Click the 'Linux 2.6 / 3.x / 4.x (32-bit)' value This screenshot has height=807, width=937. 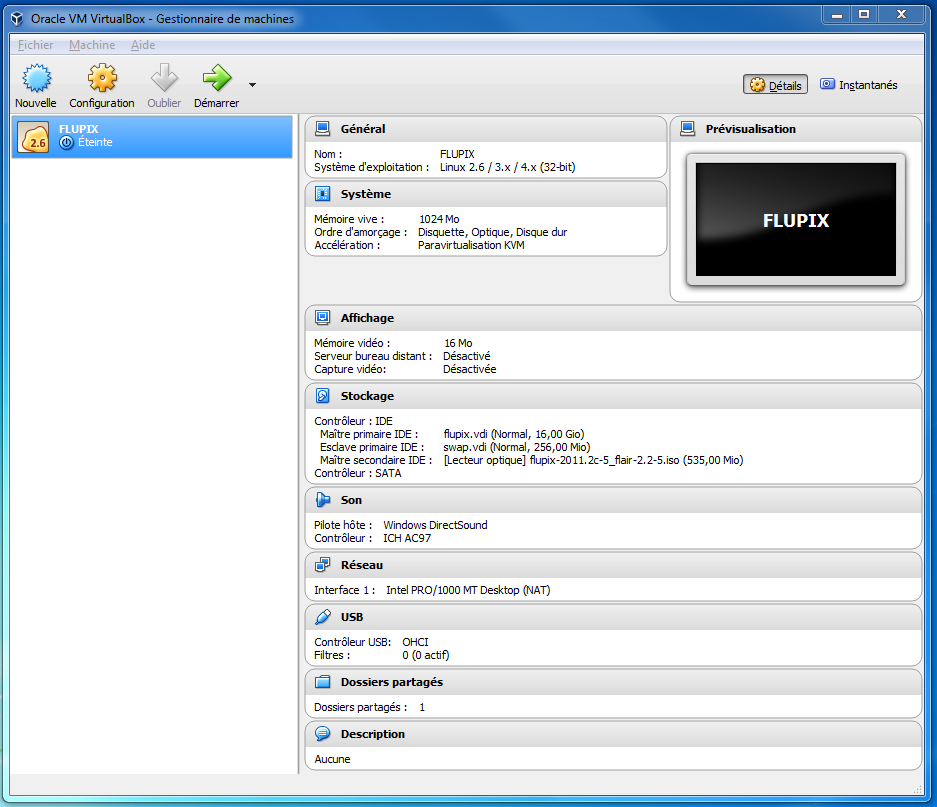507,167
